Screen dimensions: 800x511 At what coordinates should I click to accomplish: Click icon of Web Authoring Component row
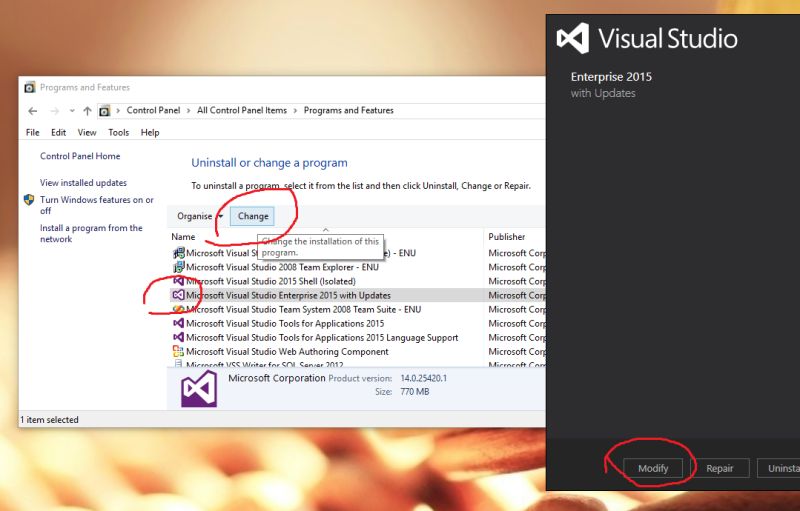point(178,351)
